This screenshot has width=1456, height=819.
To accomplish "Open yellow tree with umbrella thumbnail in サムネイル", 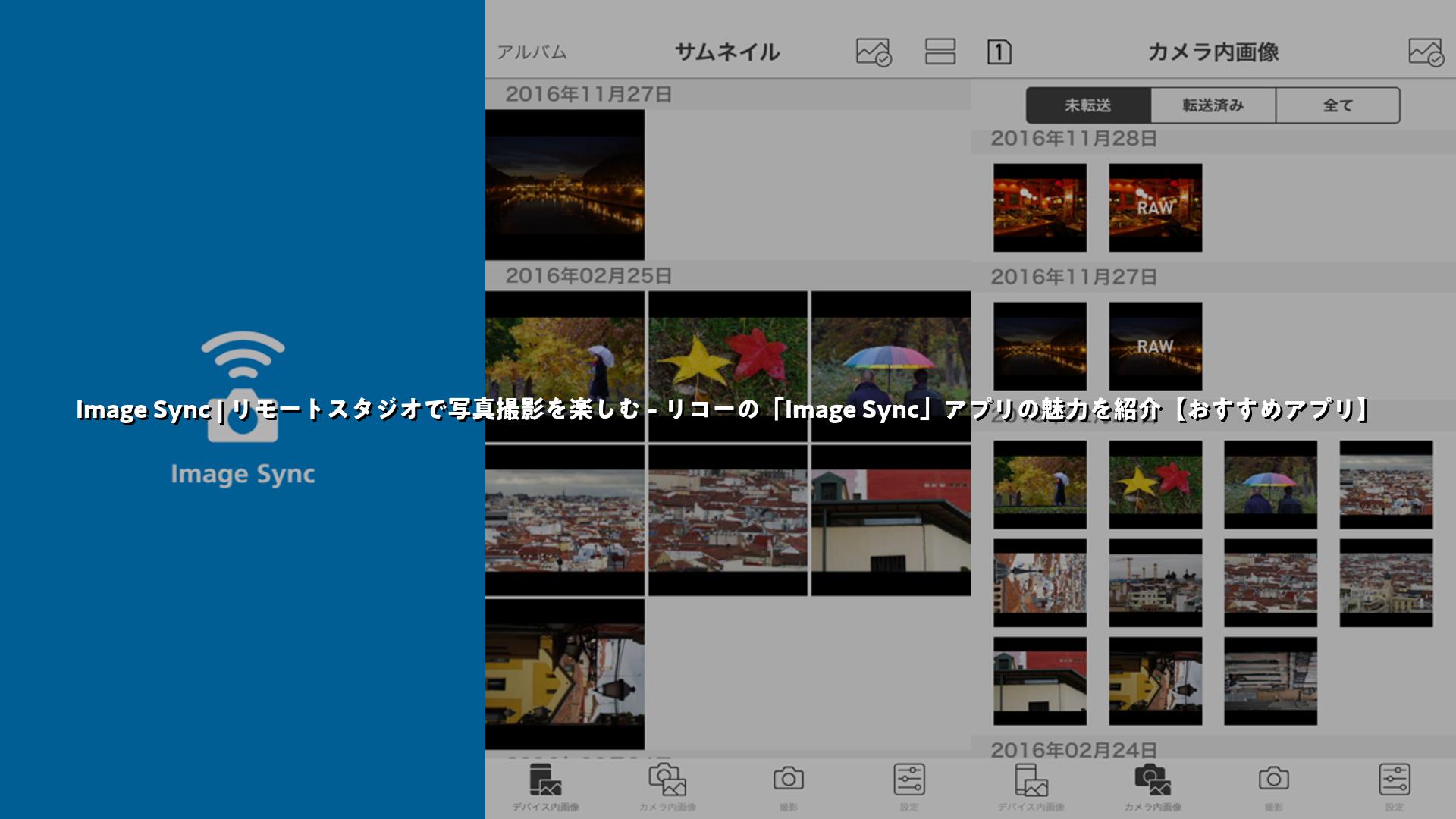I will (x=565, y=366).
